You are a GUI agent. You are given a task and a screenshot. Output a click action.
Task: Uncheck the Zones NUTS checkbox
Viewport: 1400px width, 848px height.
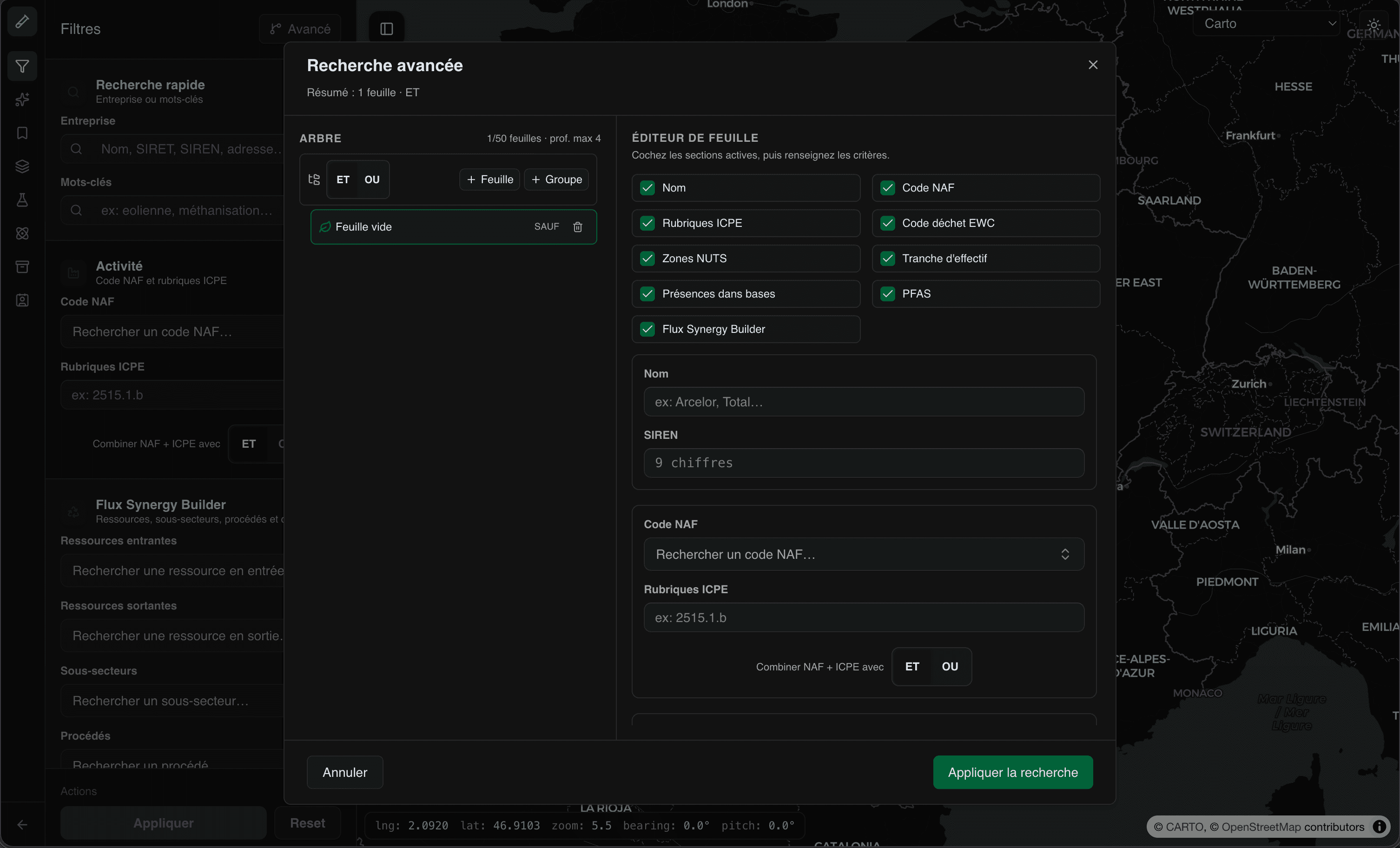click(647, 258)
